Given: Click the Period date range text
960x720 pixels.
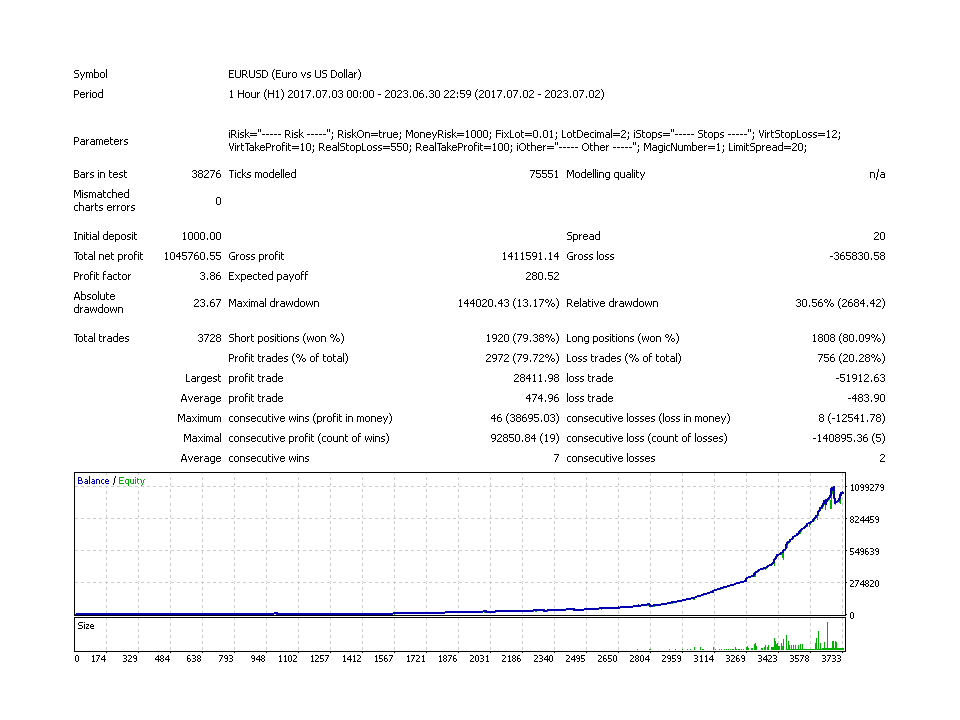Looking at the screenshot, I should point(416,94).
